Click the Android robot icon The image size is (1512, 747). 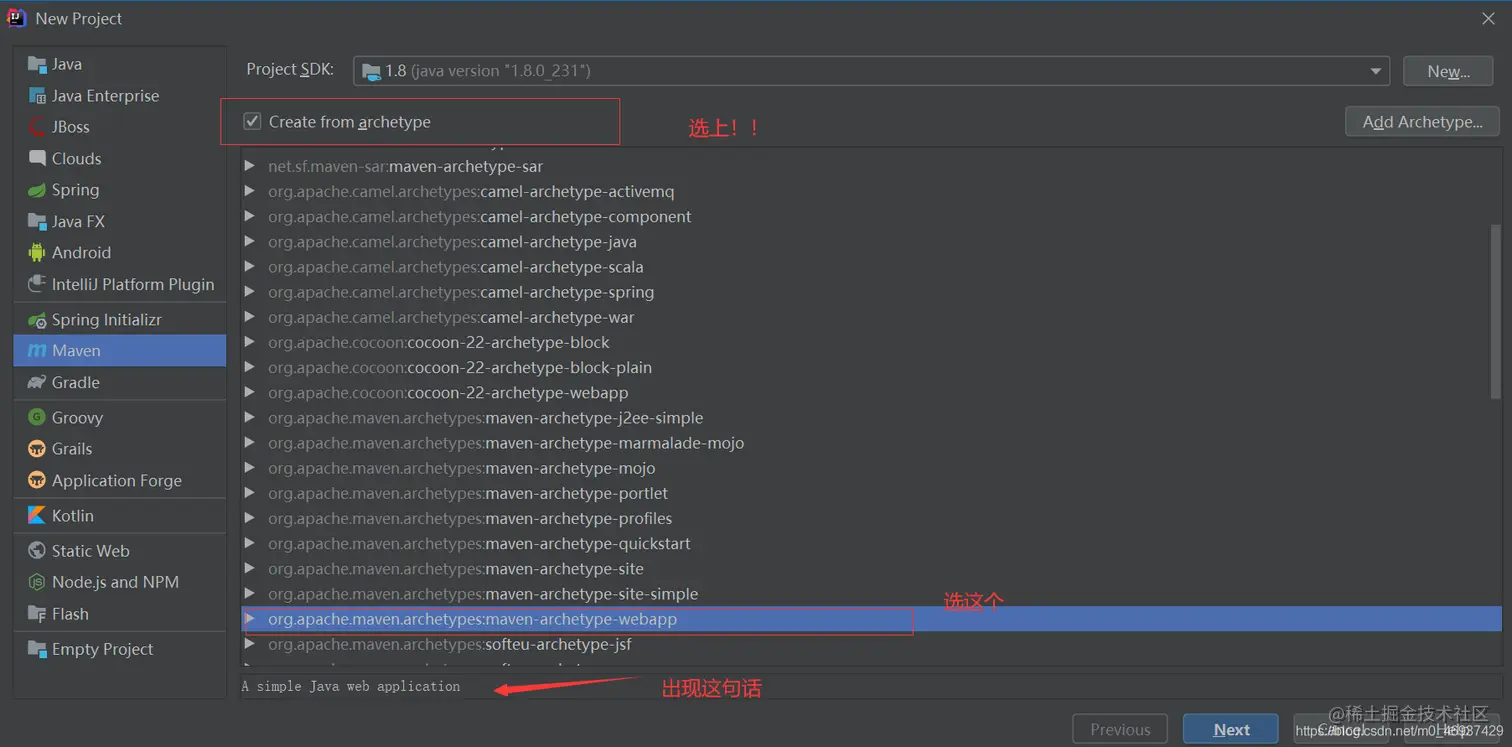click(x=37, y=253)
